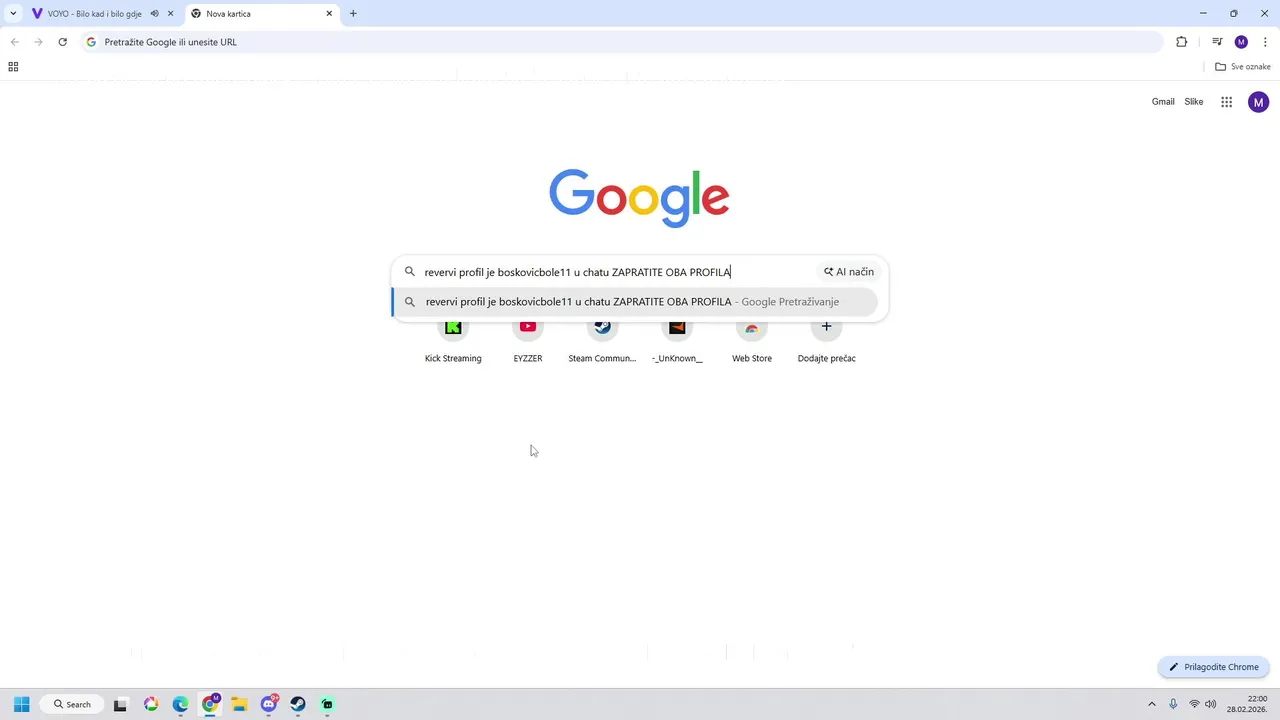Open the Web Store shortcut

click(752, 341)
